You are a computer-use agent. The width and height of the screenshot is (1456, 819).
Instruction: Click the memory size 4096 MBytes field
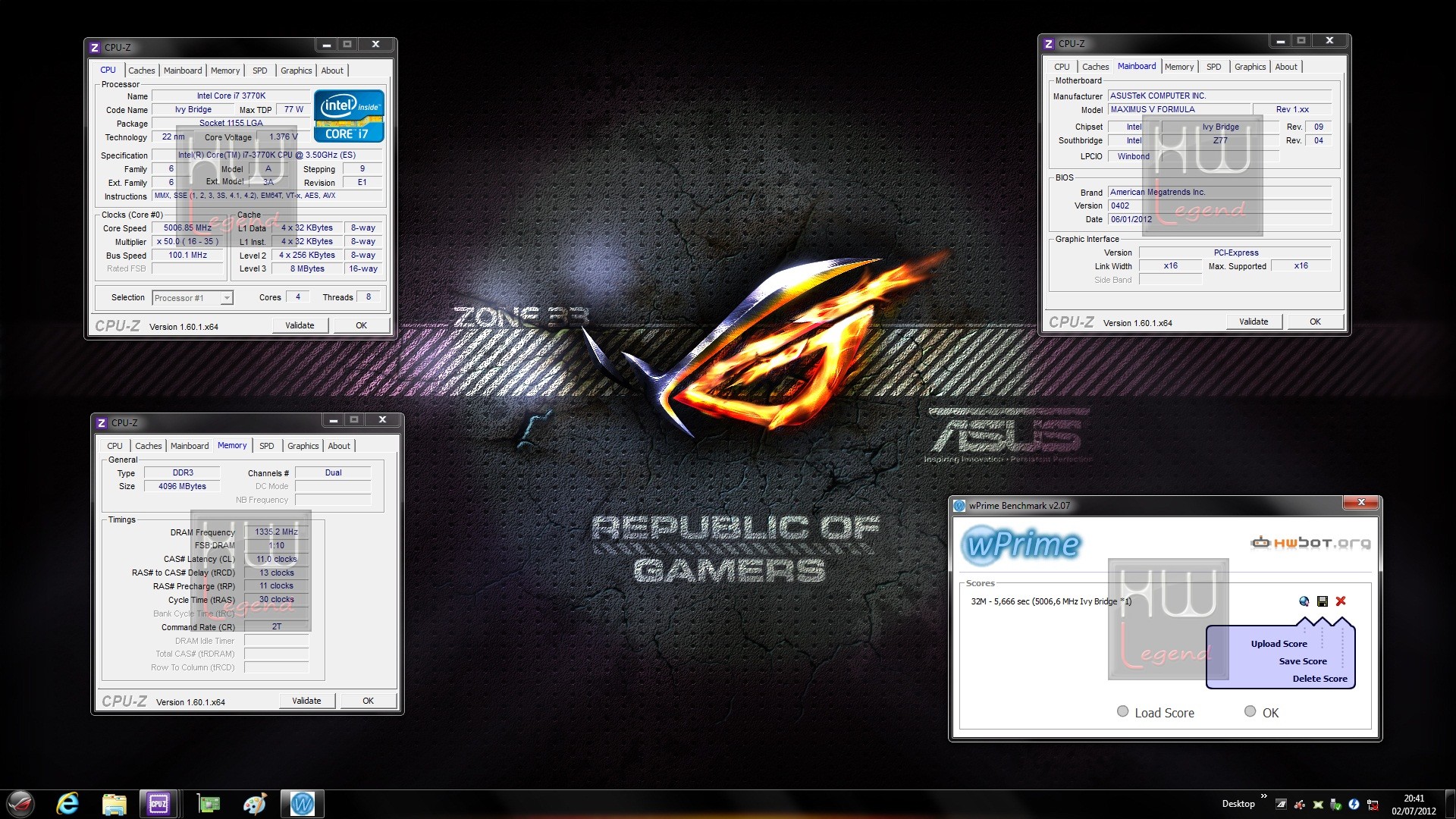pyautogui.click(x=182, y=487)
